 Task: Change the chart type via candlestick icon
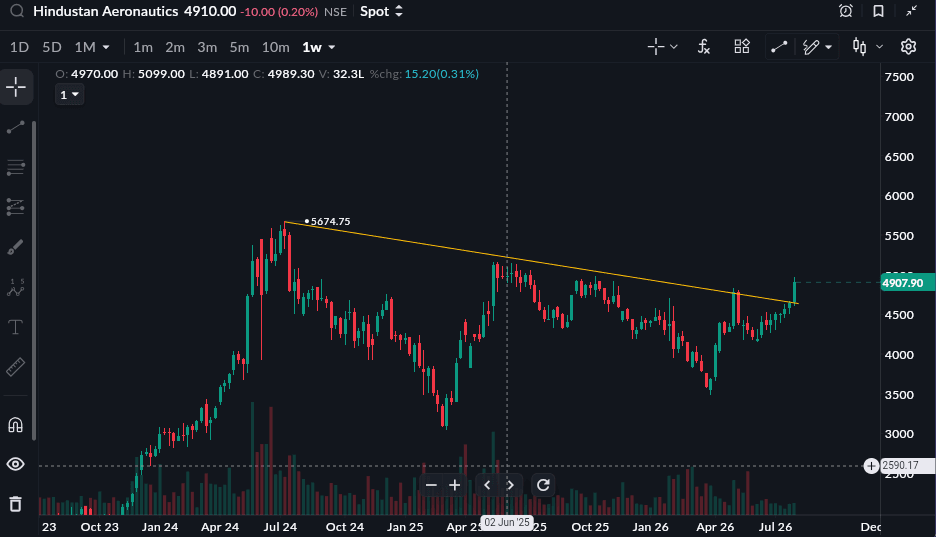click(860, 47)
